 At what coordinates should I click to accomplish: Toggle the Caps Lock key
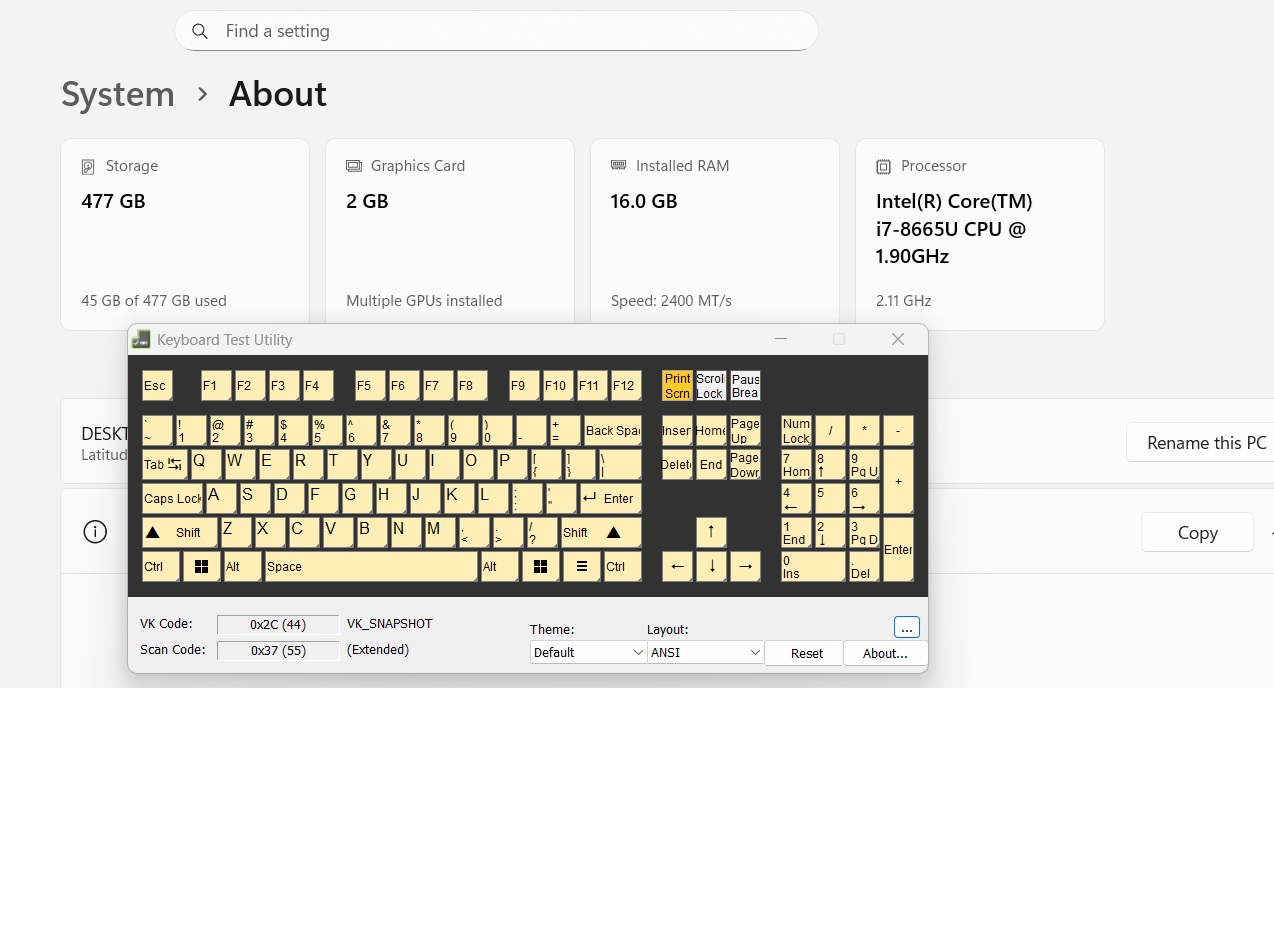pos(172,498)
